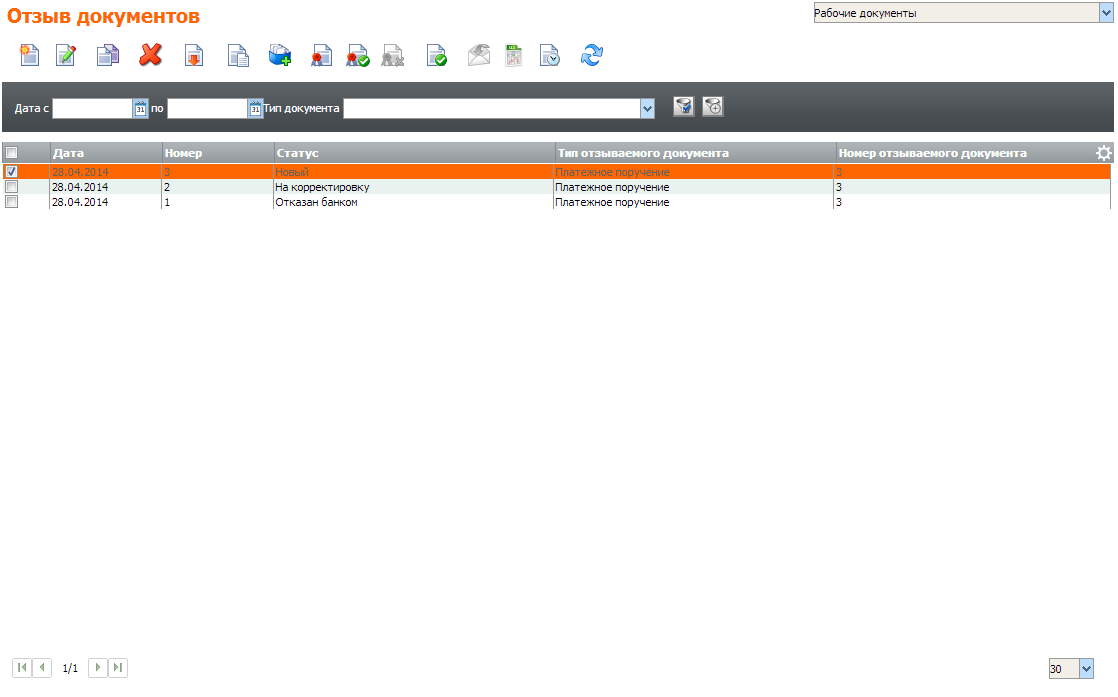Image resolution: width=1118 pixels, height=697 pixels.
Task: Click the document with green checkmark icon
Action: coord(436,55)
